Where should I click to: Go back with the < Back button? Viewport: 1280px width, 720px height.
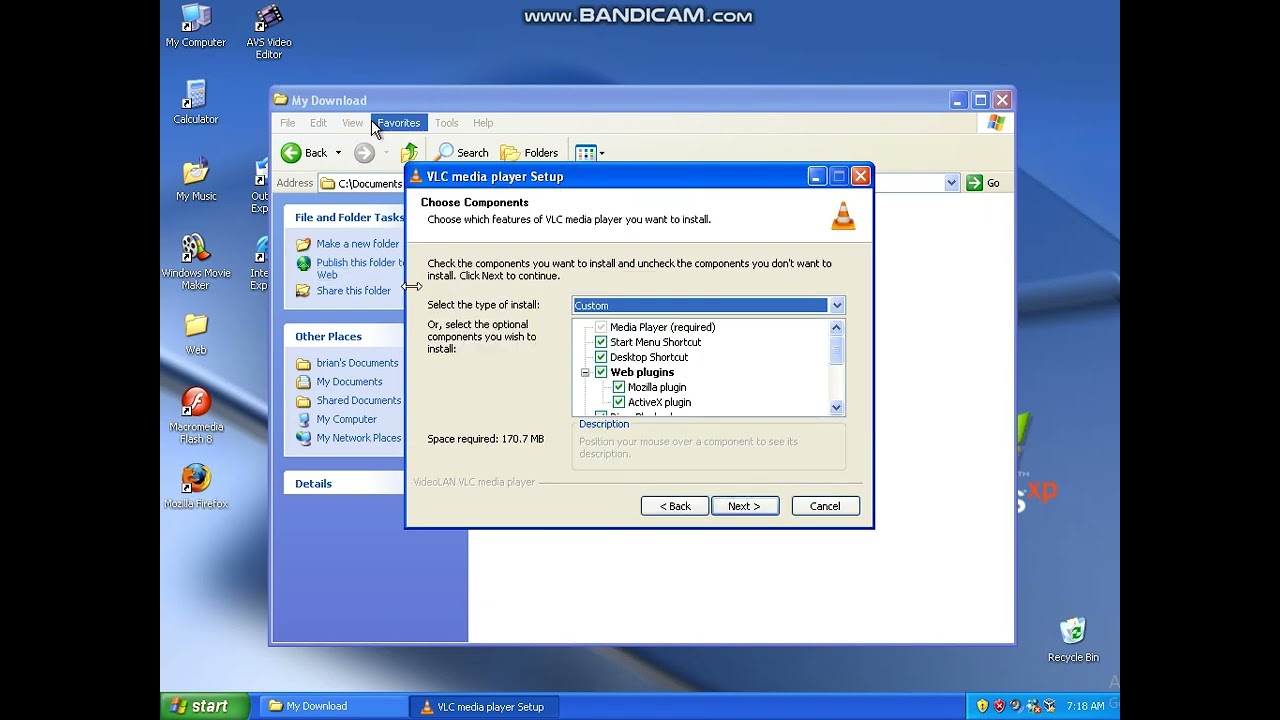point(675,506)
